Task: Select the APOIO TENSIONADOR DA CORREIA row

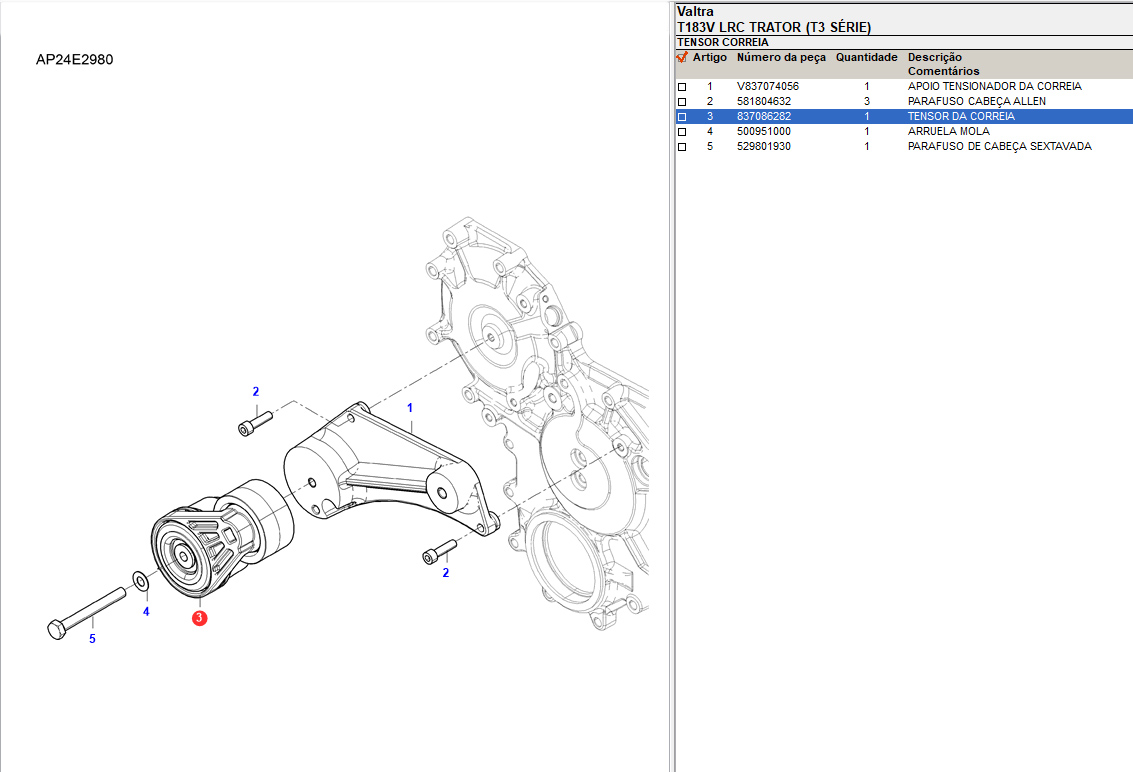Action: (x=994, y=87)
